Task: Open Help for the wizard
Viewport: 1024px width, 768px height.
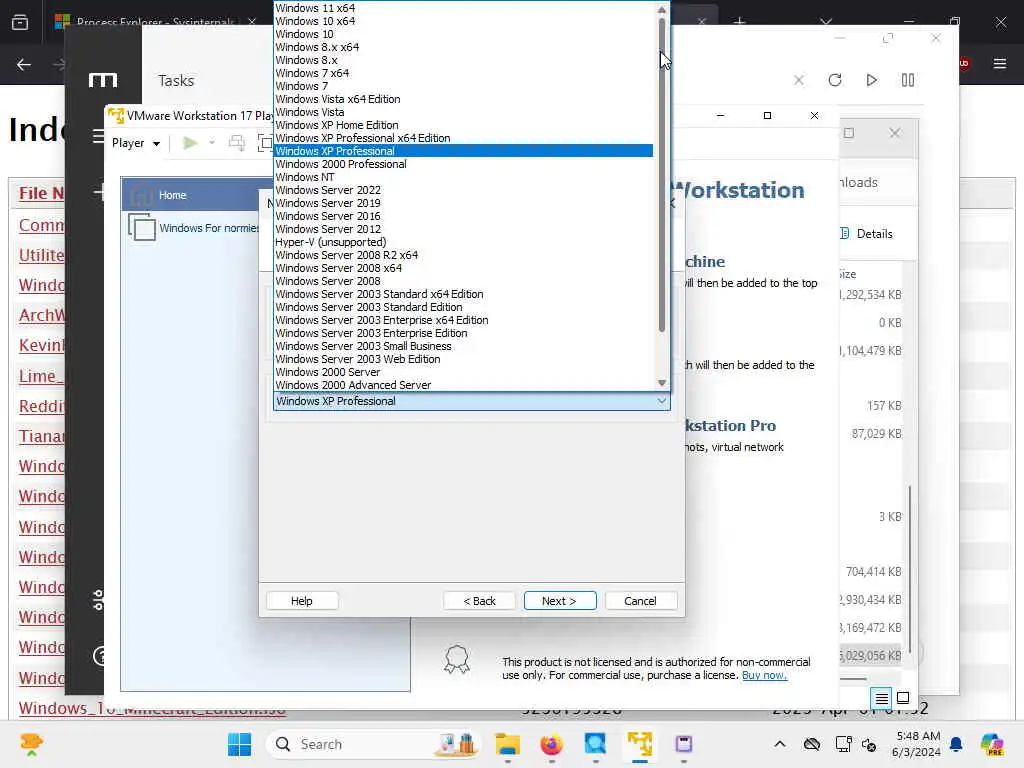Action: pos(302,601)
